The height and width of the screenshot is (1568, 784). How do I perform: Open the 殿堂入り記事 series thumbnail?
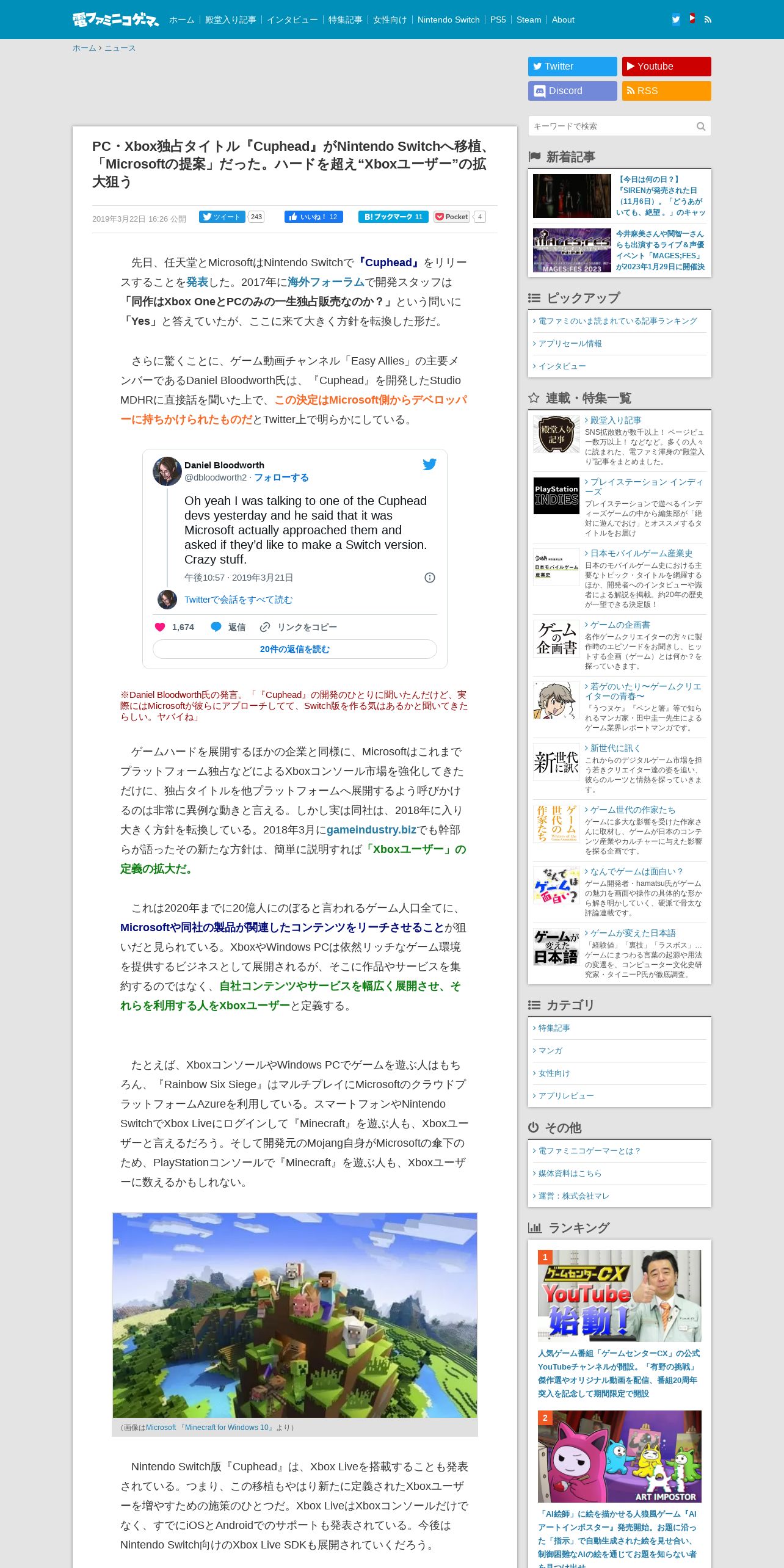[x=556, y=434]
